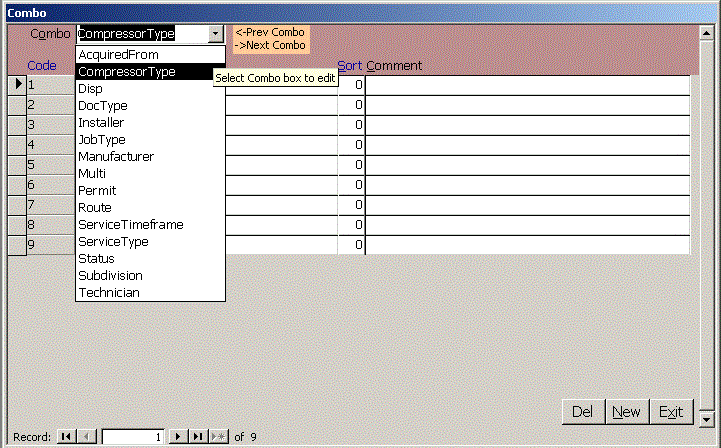Image resolution: width=721 pixels, height=448 pixels.
Task: Go to first record navigation button
Action: click(66, 437)
